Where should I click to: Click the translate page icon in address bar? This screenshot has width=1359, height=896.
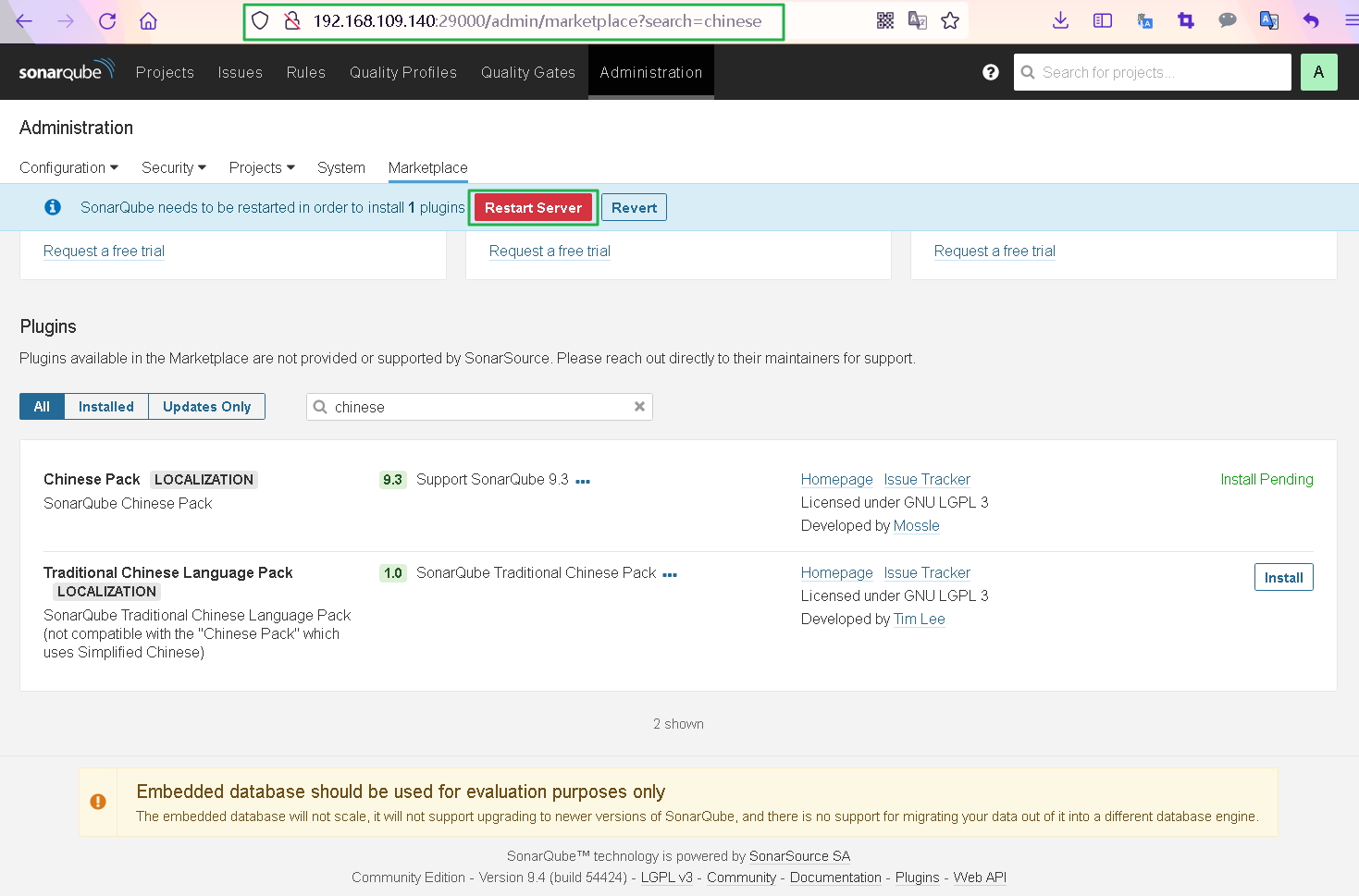[x=918, y=20]
